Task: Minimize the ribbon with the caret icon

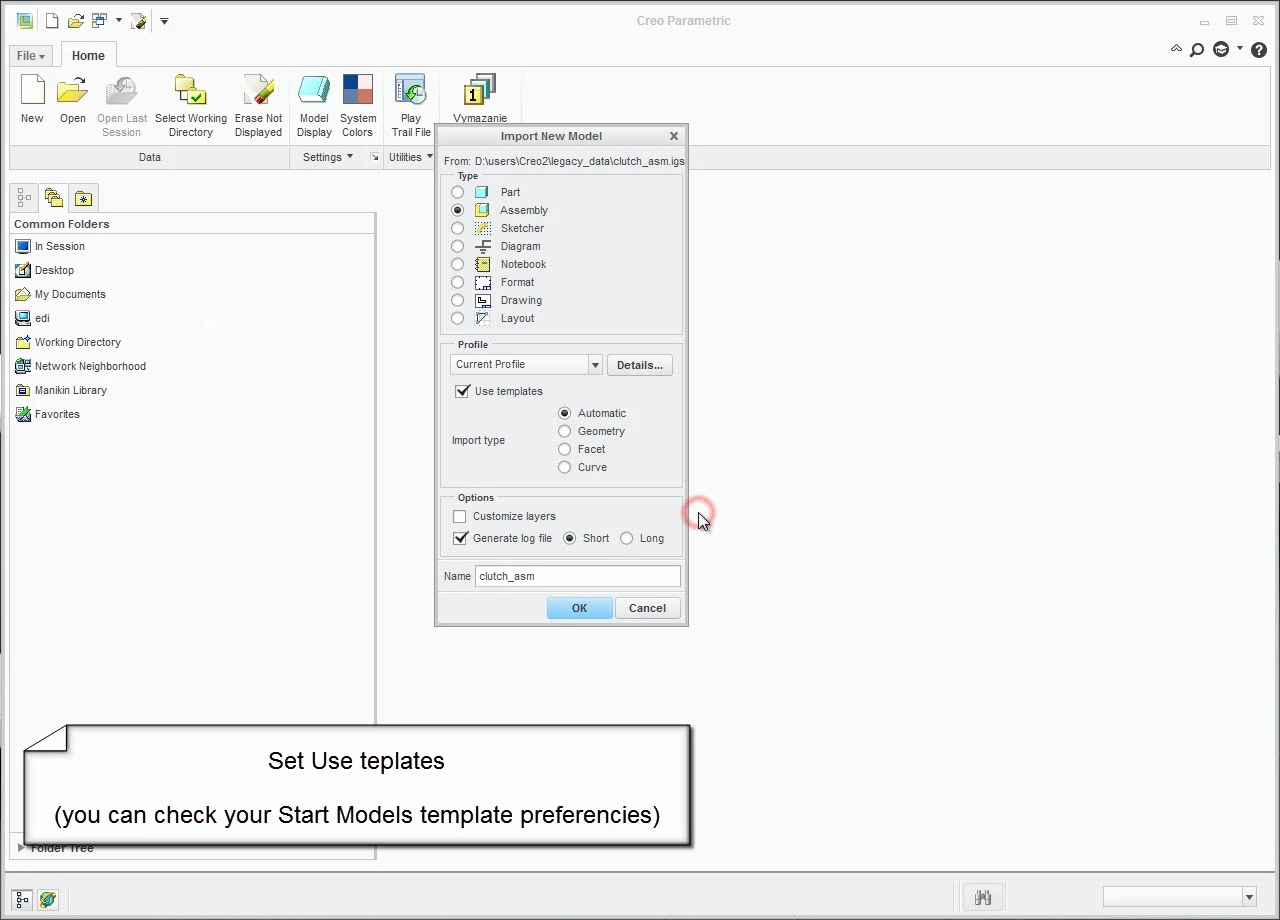Action: tap(1176, 49)
